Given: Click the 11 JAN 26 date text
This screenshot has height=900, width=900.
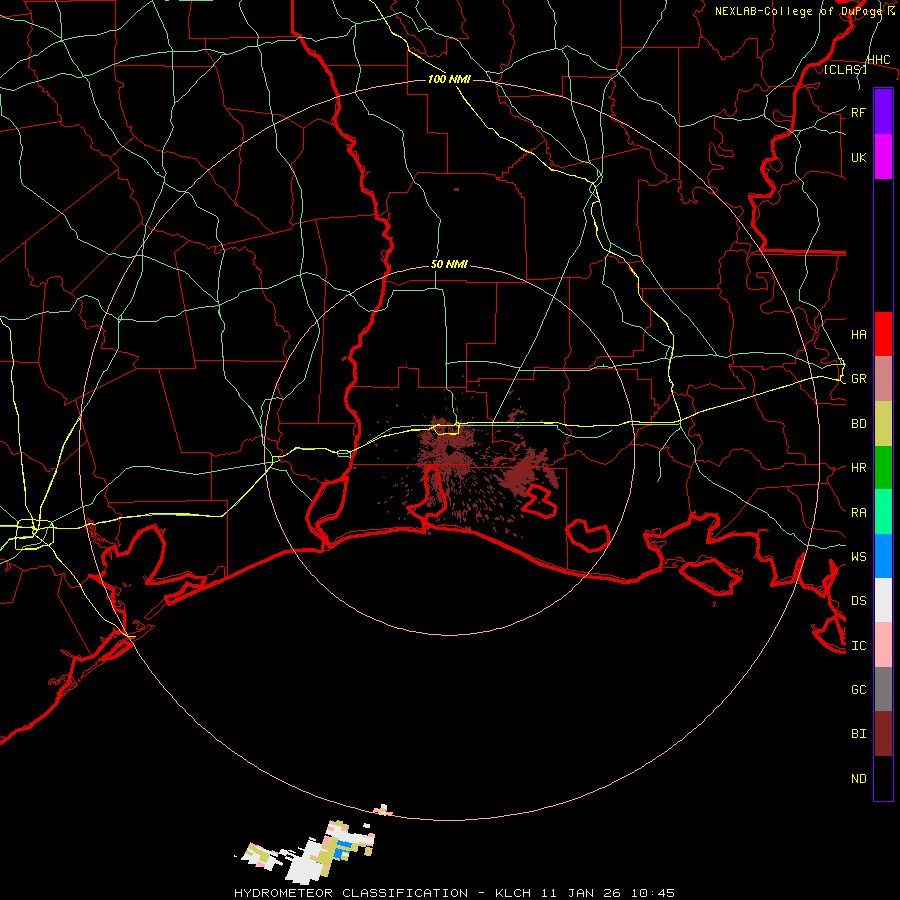Looking at the screenshot, I should tap(581, 893).
